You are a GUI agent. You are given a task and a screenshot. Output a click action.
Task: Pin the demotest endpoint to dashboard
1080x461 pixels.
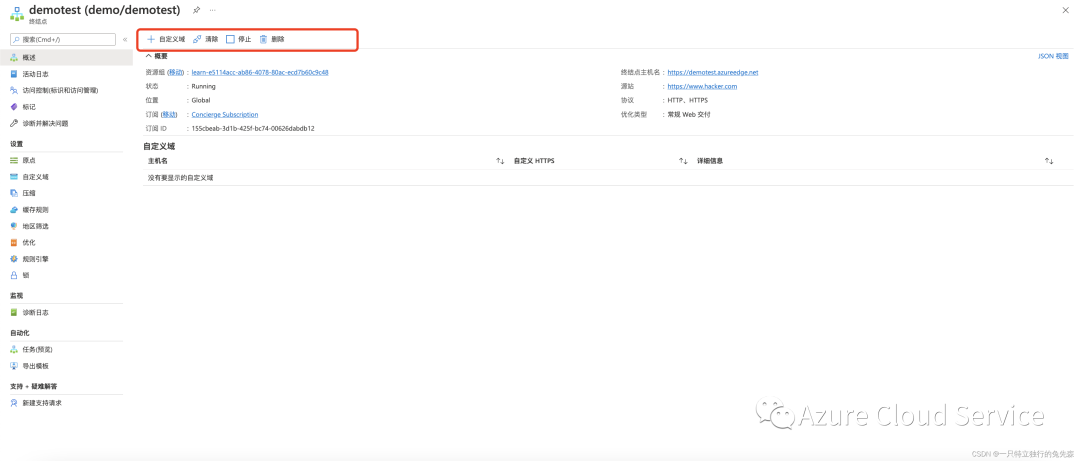coord(196,10)
